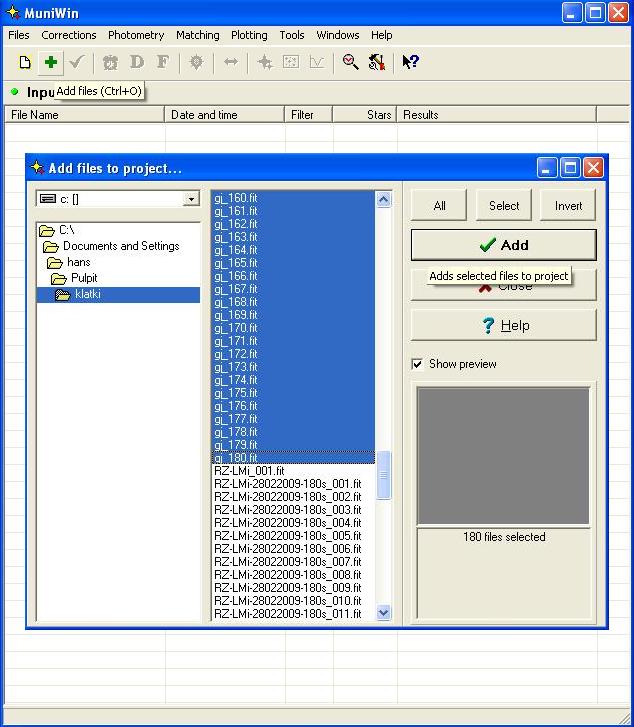634x727 pixels.
Task: Click the grayed Flat correction F icon
Action: pos(163,63)
